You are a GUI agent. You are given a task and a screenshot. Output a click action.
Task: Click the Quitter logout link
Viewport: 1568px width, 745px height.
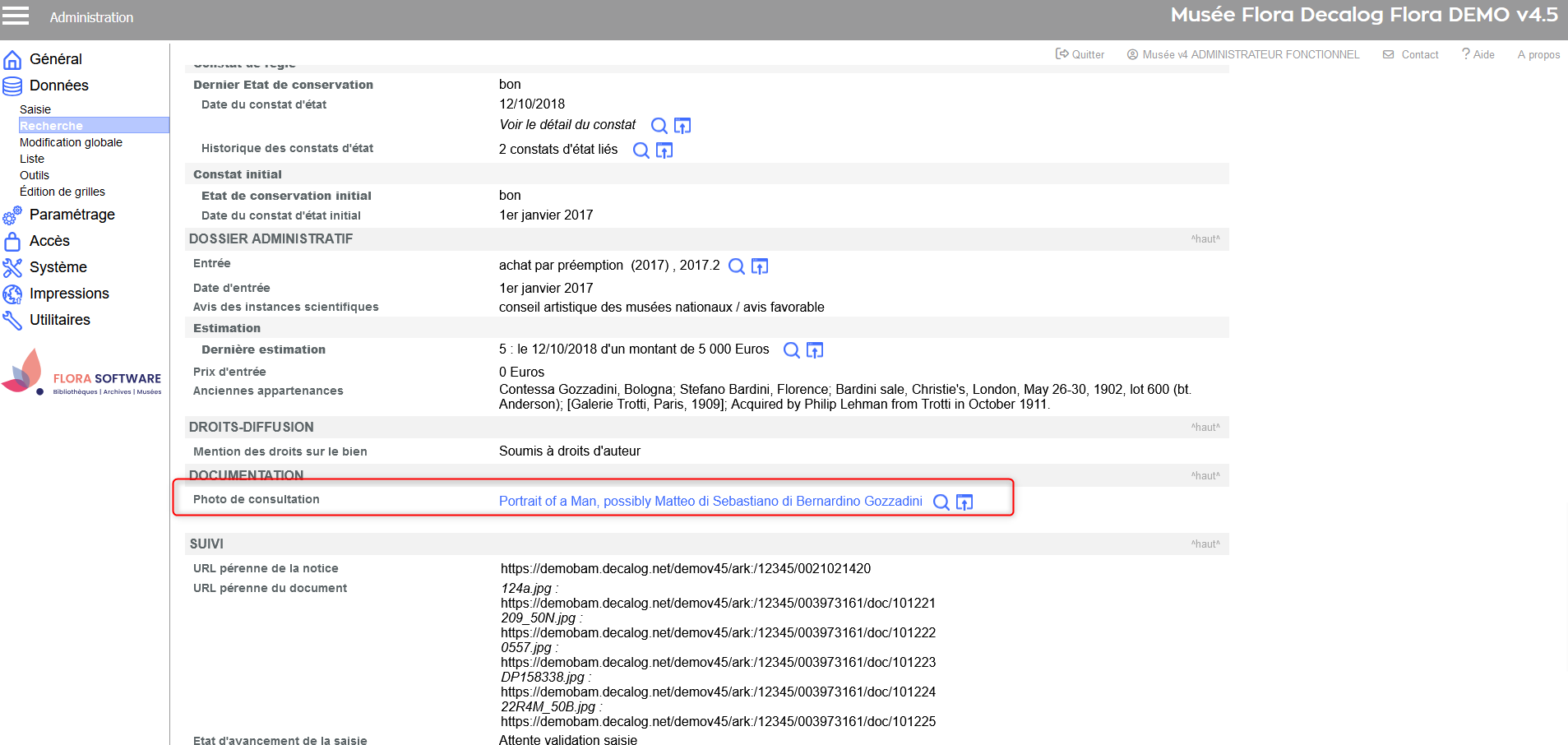(1080, 55)
